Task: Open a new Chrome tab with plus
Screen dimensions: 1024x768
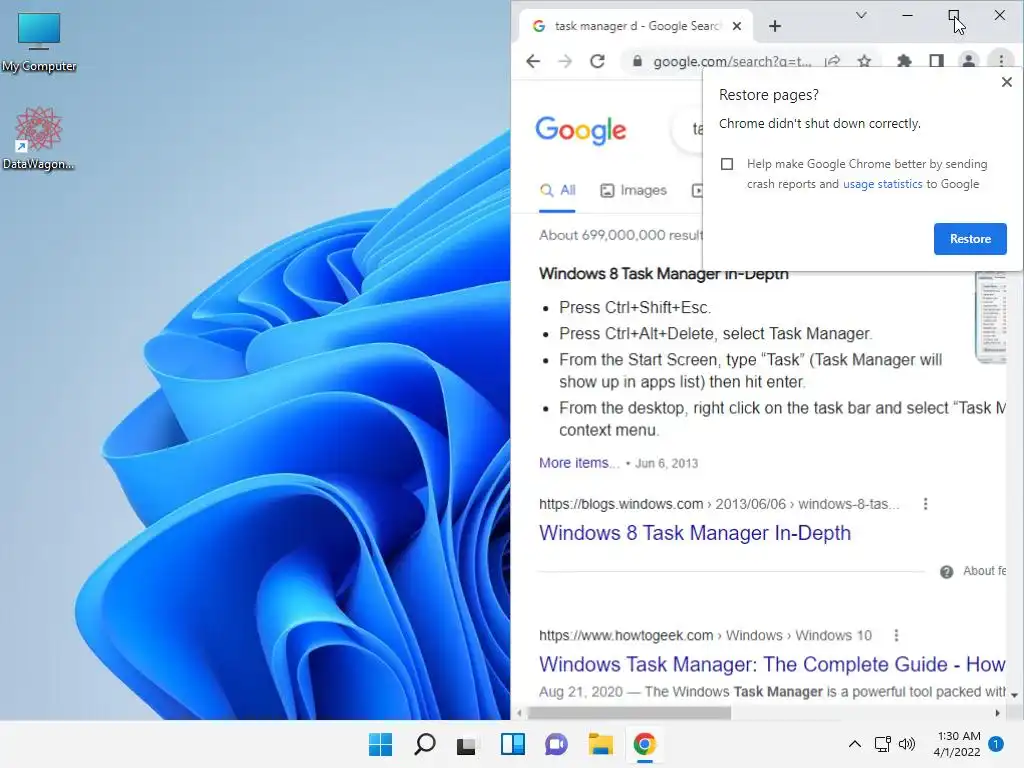Action: pos(775,26)
